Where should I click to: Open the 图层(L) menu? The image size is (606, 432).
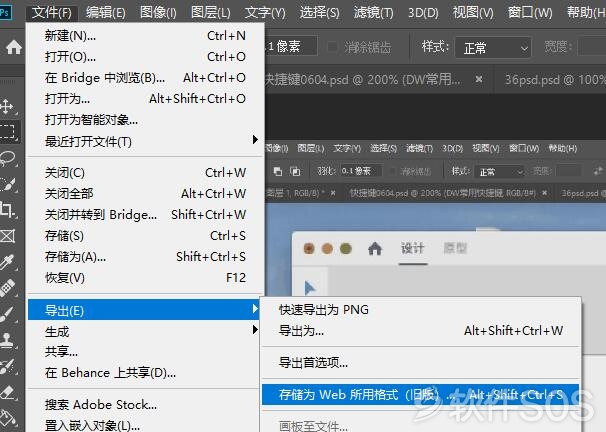[211, 13]
